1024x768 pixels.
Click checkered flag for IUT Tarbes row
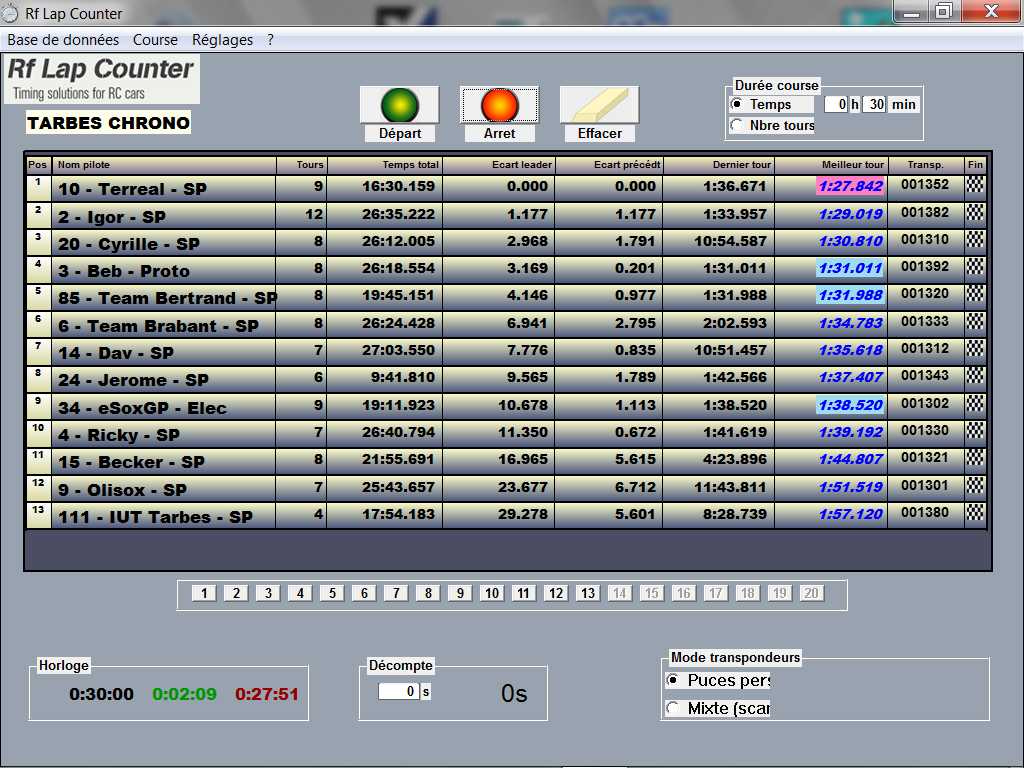point(975,512)
